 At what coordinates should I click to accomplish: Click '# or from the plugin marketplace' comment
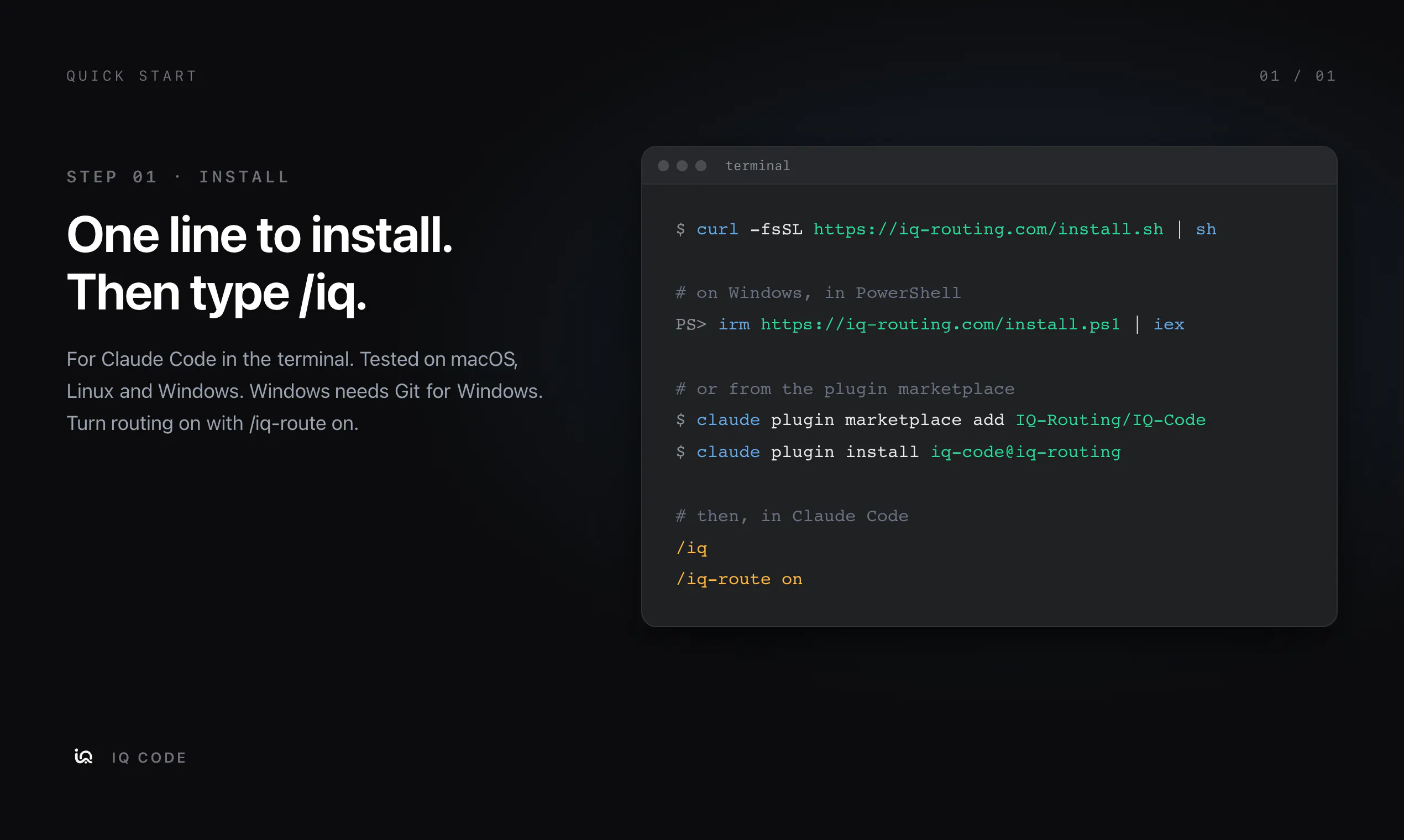[845, 389]
